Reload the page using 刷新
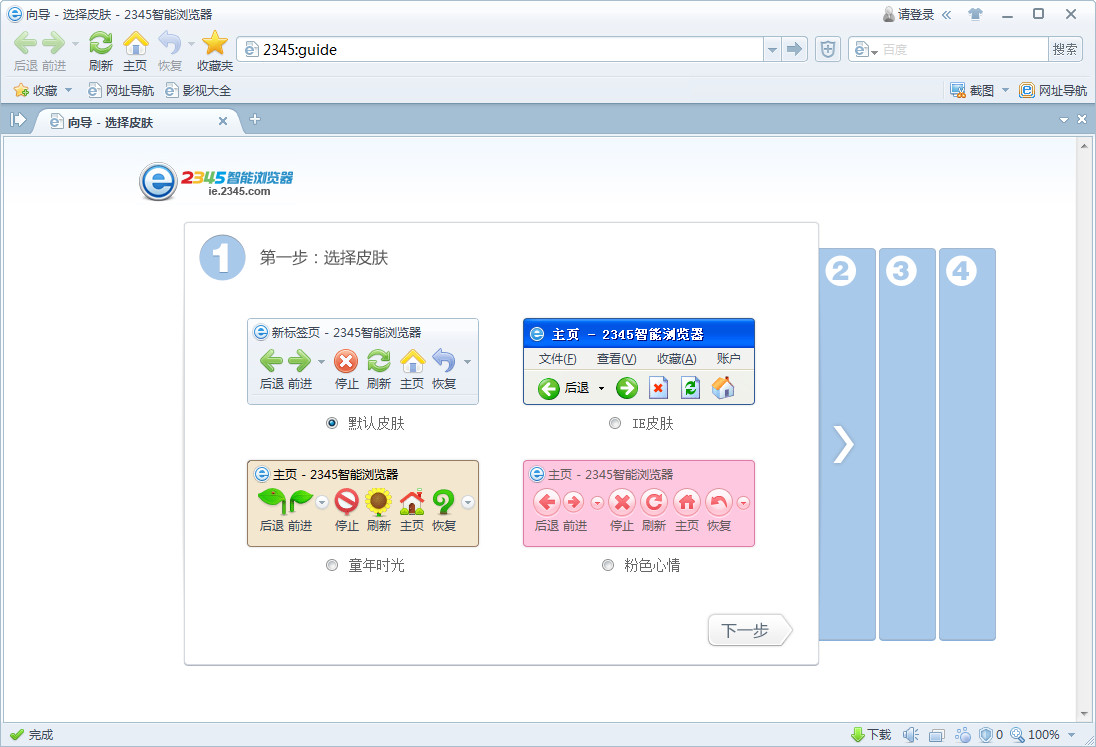This screenshot has width=1096, height=747. tap(101, 43)
